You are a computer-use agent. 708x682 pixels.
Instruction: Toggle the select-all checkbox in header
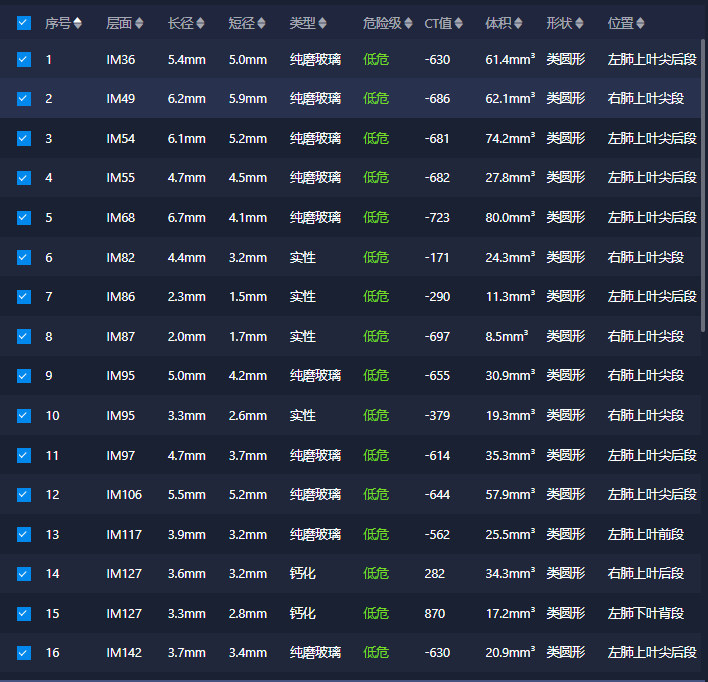24,23
